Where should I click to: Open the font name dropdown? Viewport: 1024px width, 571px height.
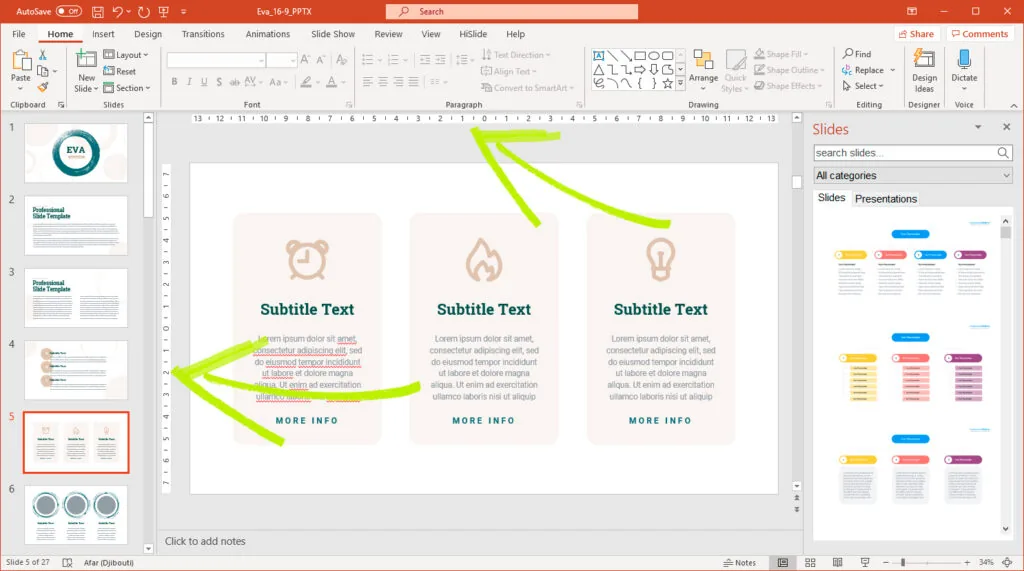coord(261,60)
